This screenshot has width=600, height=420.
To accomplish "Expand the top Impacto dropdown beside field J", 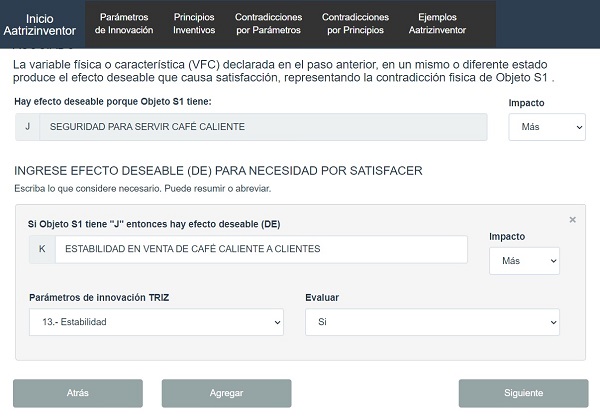I will [x=546, y=127].
